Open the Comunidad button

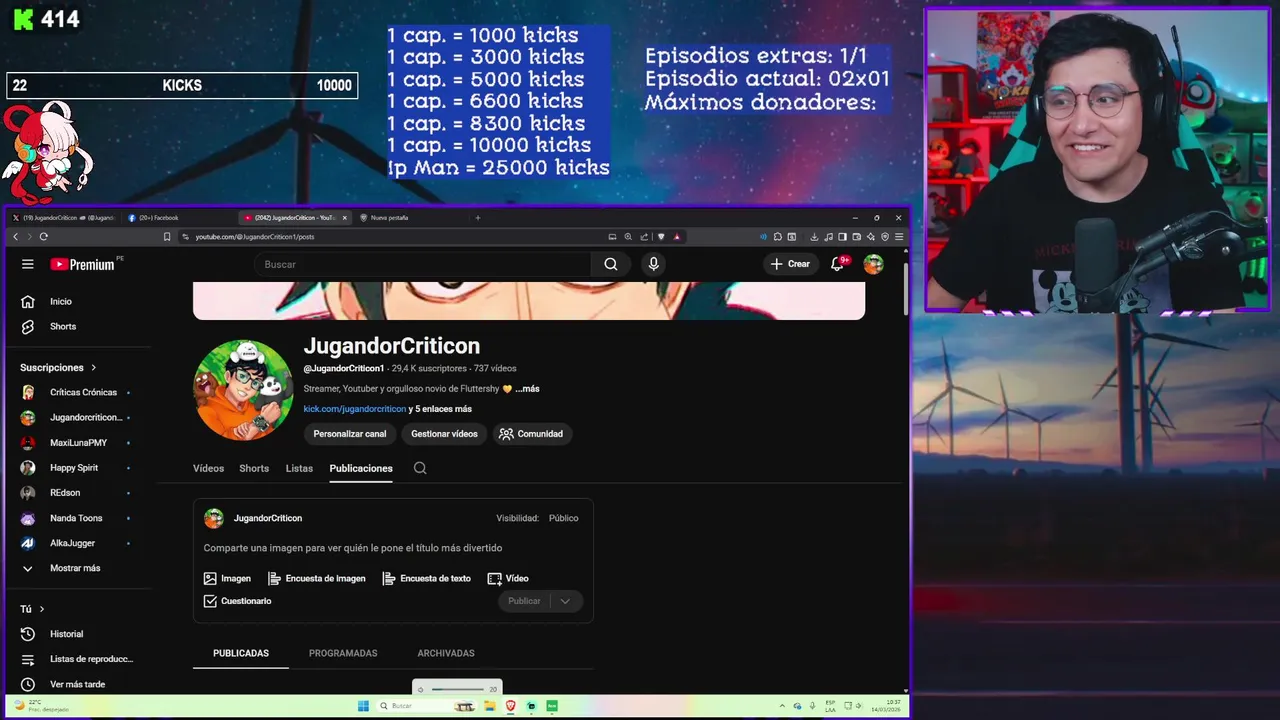(531, 434)
